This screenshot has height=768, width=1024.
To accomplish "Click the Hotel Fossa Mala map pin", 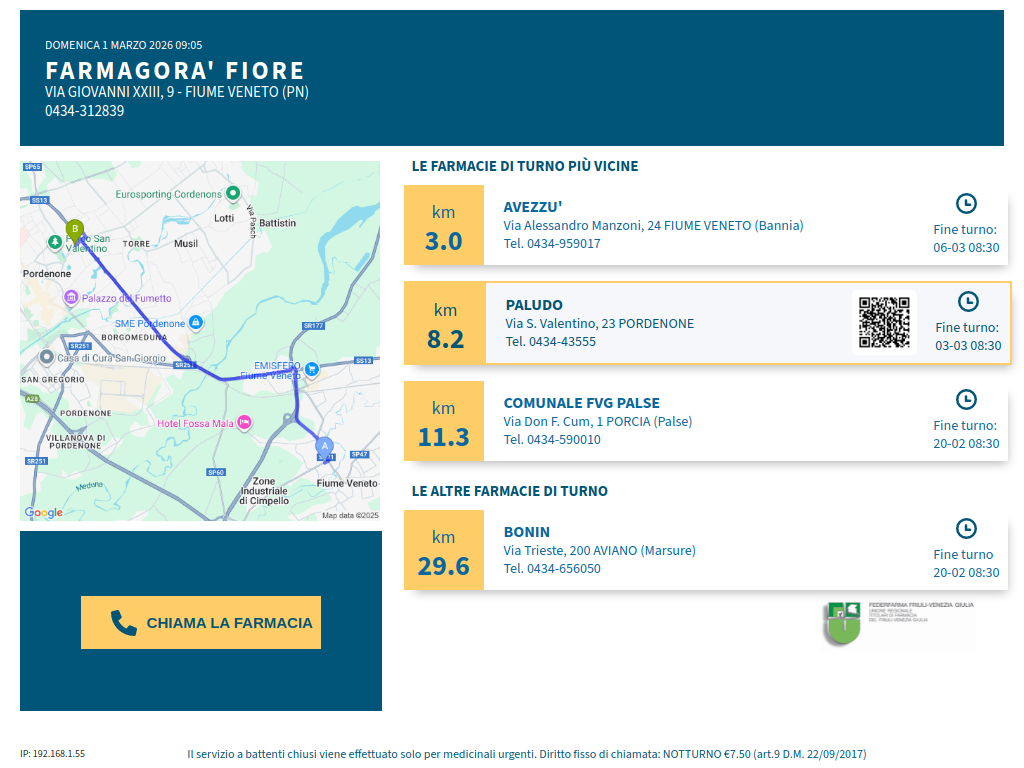I will 244,423.
